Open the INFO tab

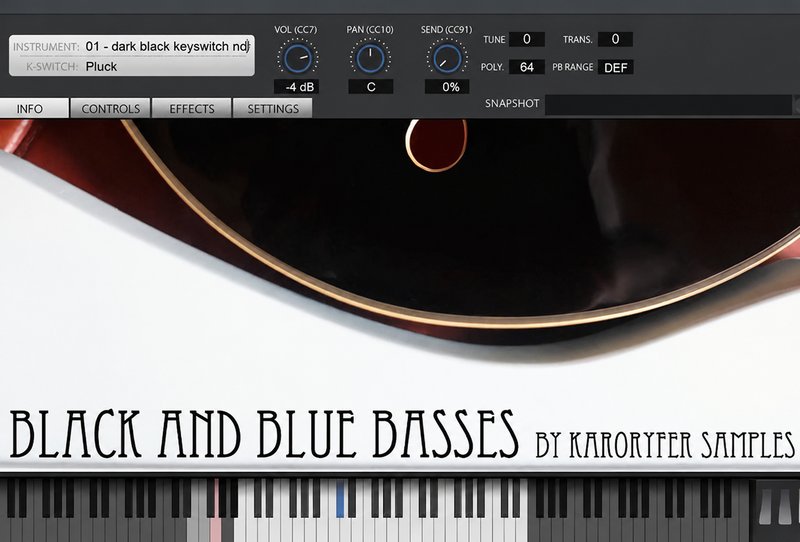(34, 108)
